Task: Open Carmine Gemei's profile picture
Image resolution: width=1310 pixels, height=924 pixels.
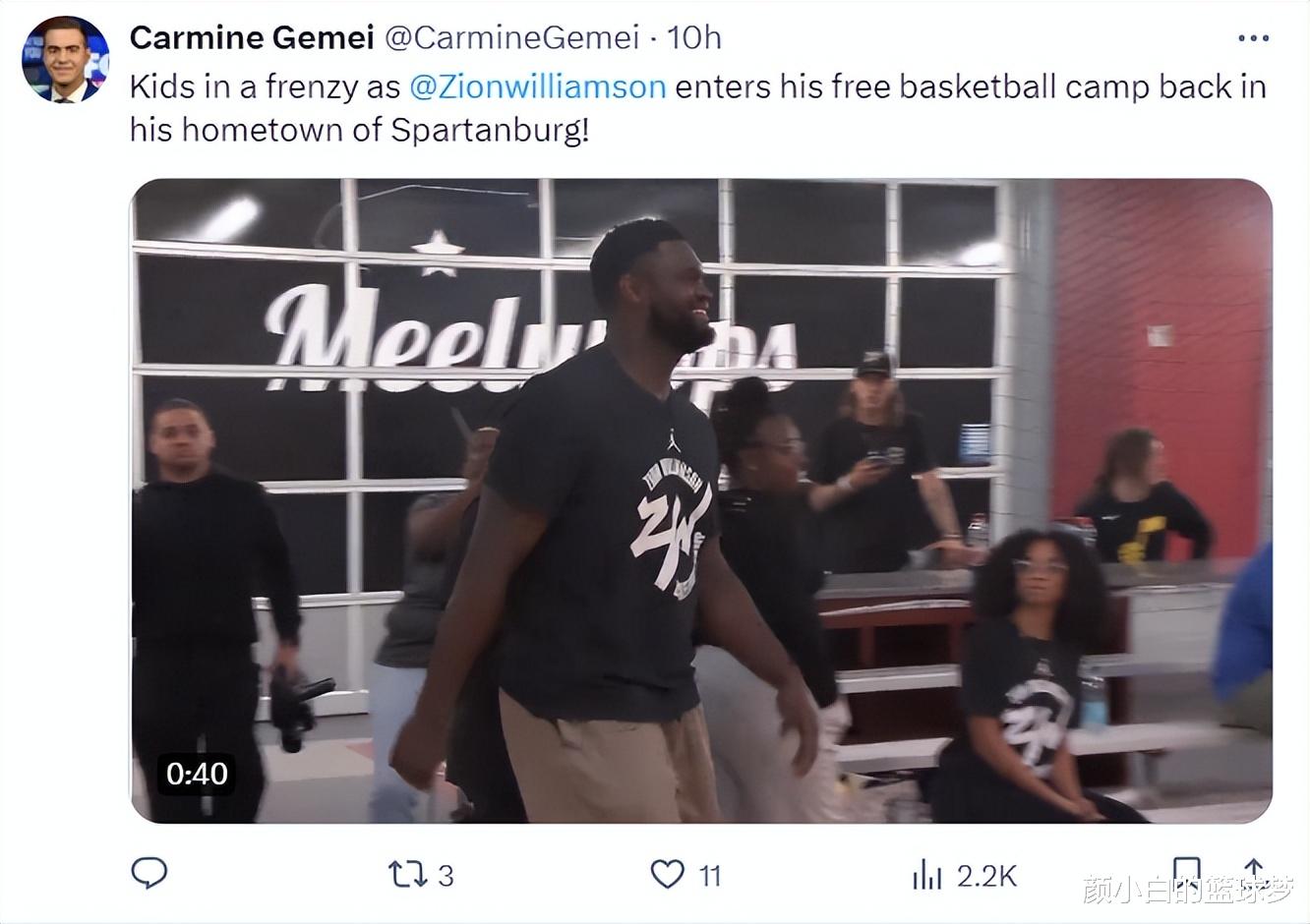Action: pyautogui.click(x=65, y=59)
